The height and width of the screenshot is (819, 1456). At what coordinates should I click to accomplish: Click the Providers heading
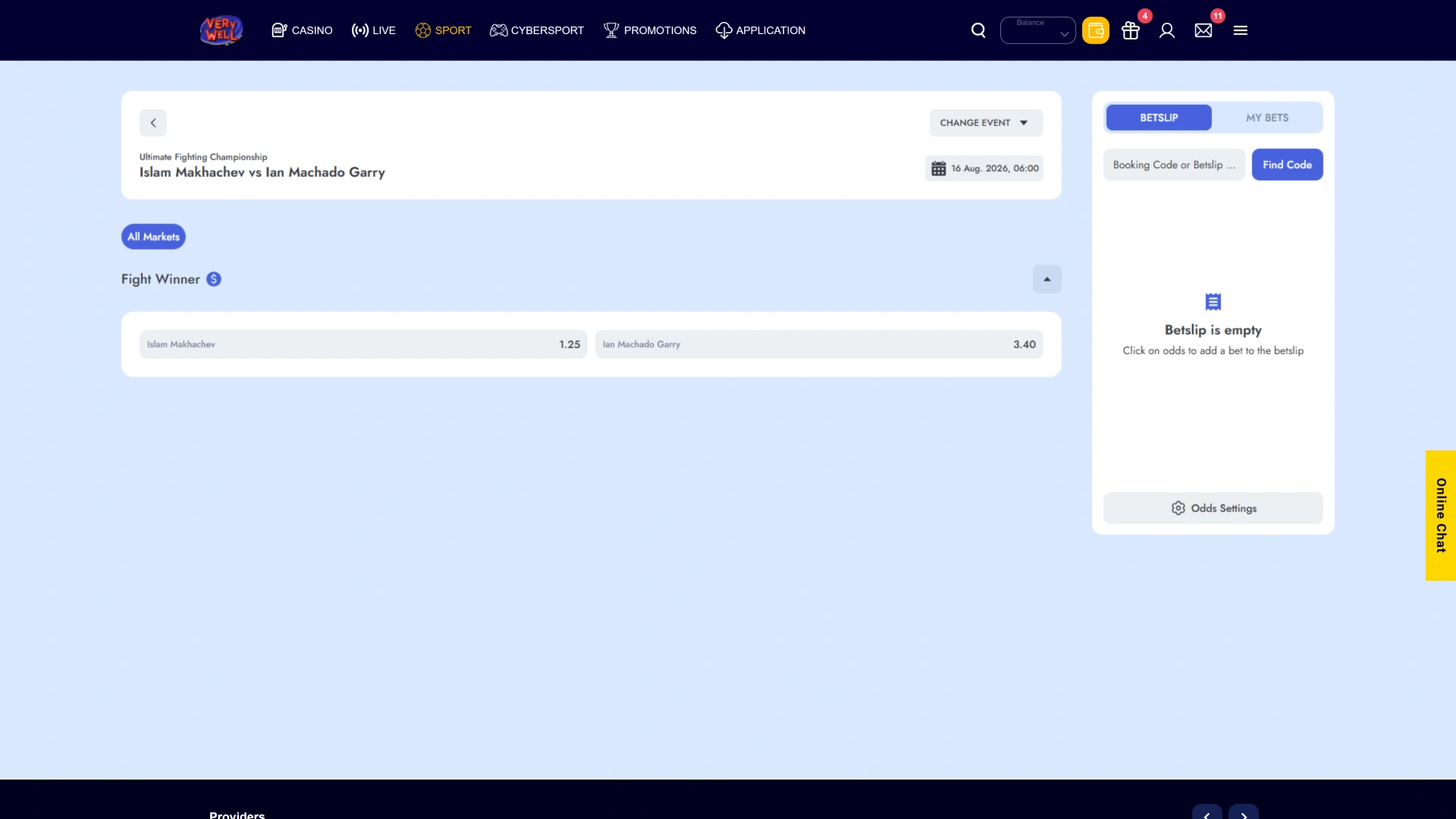[x=237, y=814]
